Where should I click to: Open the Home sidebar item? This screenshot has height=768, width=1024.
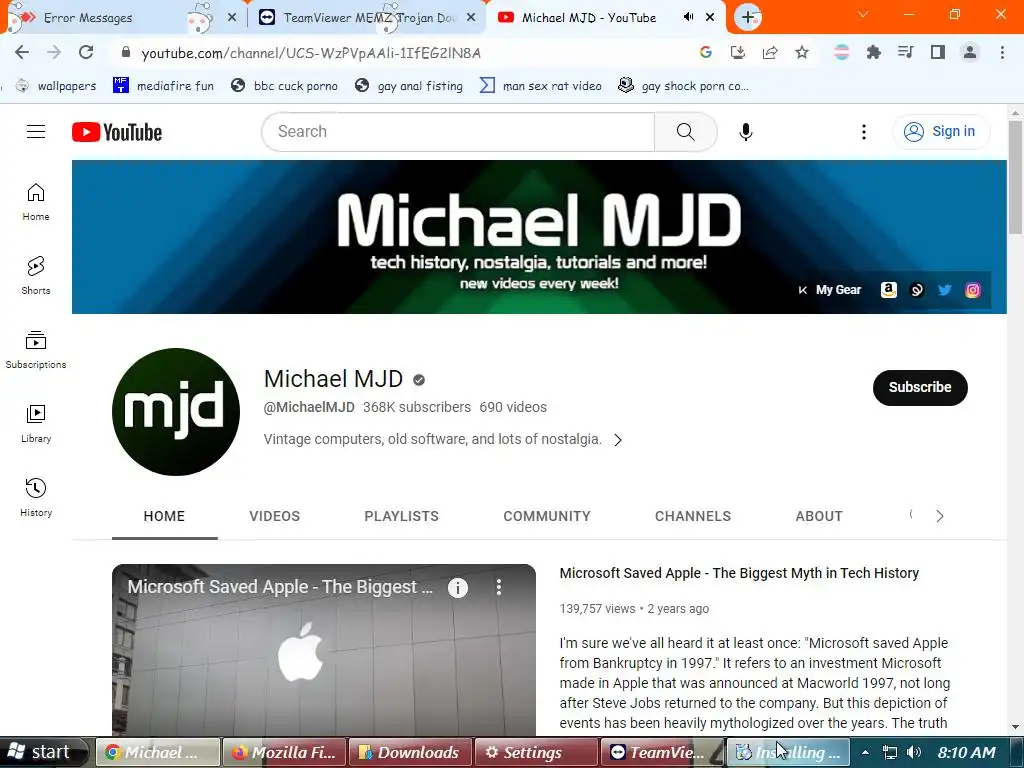tap(36, 202)
